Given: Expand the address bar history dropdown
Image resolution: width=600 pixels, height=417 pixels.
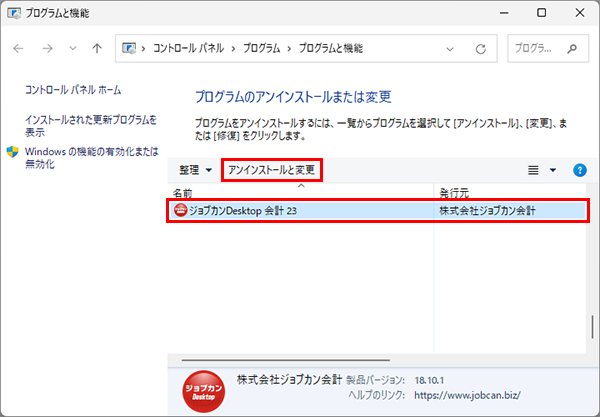Looking at the screenshot, I should tap(450, 49).
